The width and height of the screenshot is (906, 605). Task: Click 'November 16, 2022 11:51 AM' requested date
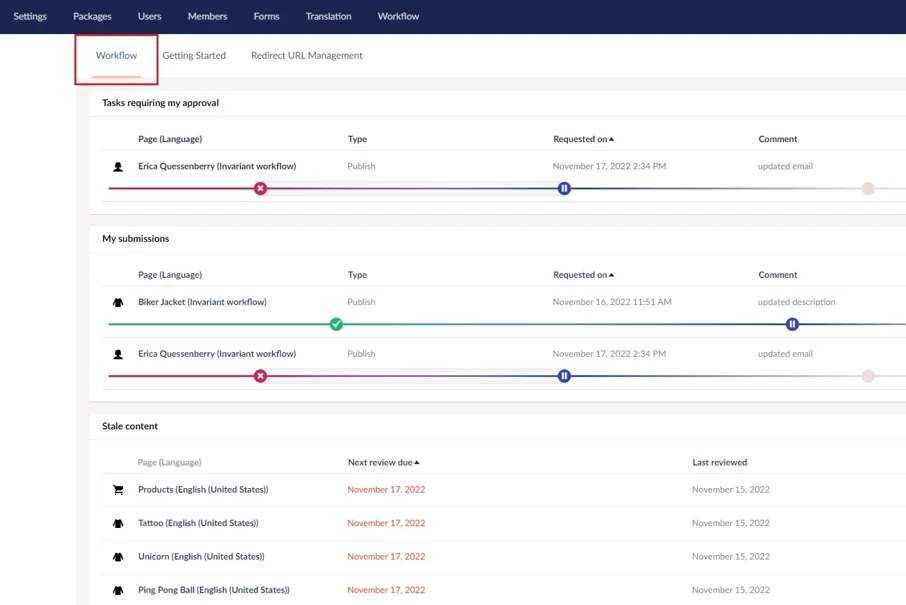(x=612, y=302)
